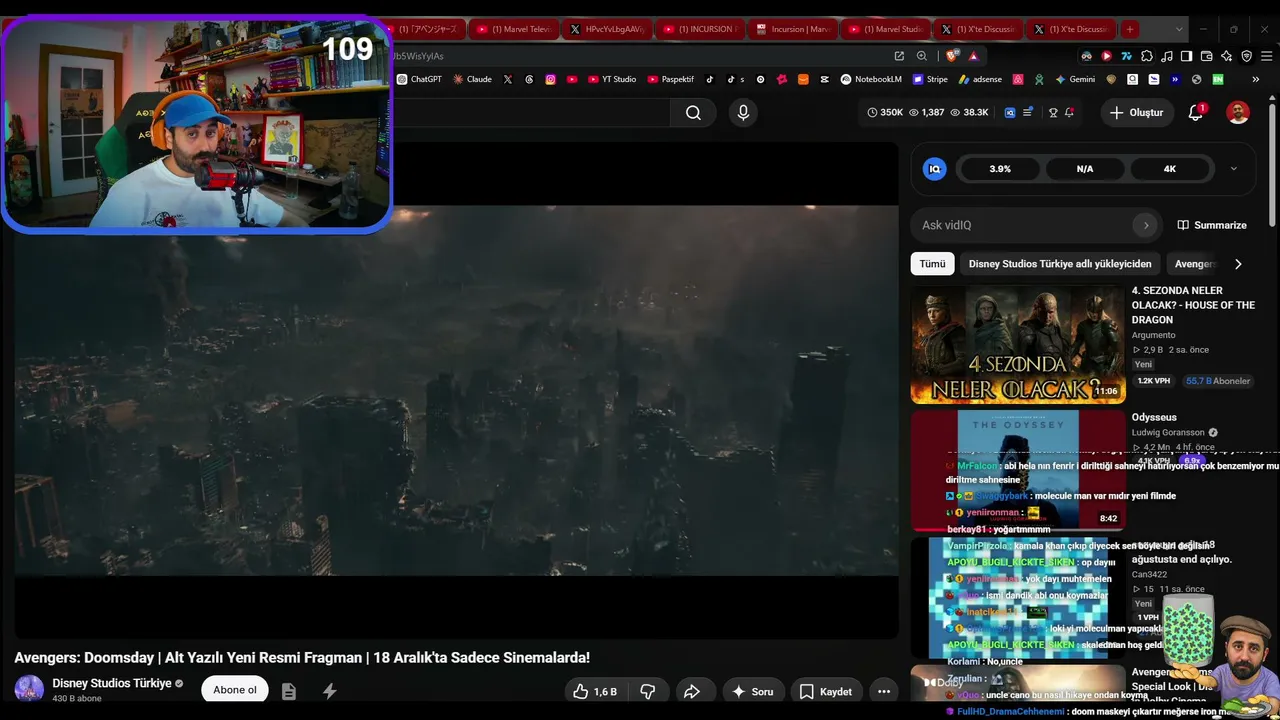Open the three-dot more actions menu

(884, 691)
